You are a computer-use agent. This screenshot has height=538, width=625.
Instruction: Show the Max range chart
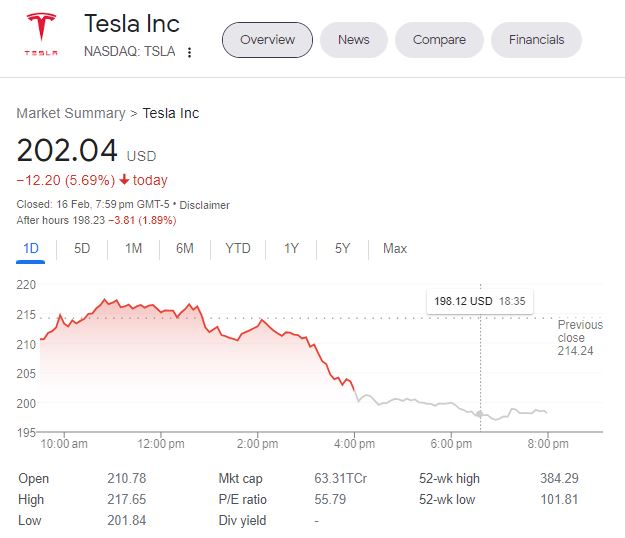(395, 249)
